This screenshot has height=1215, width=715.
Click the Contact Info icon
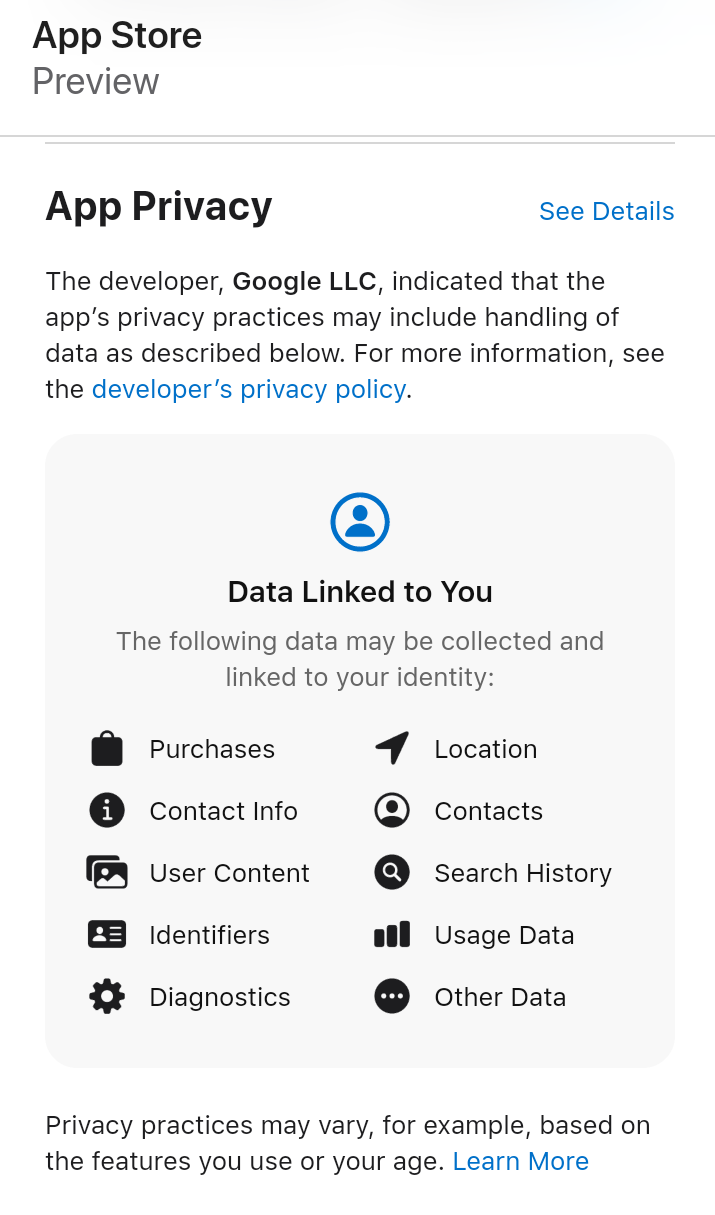coord(107,811)
